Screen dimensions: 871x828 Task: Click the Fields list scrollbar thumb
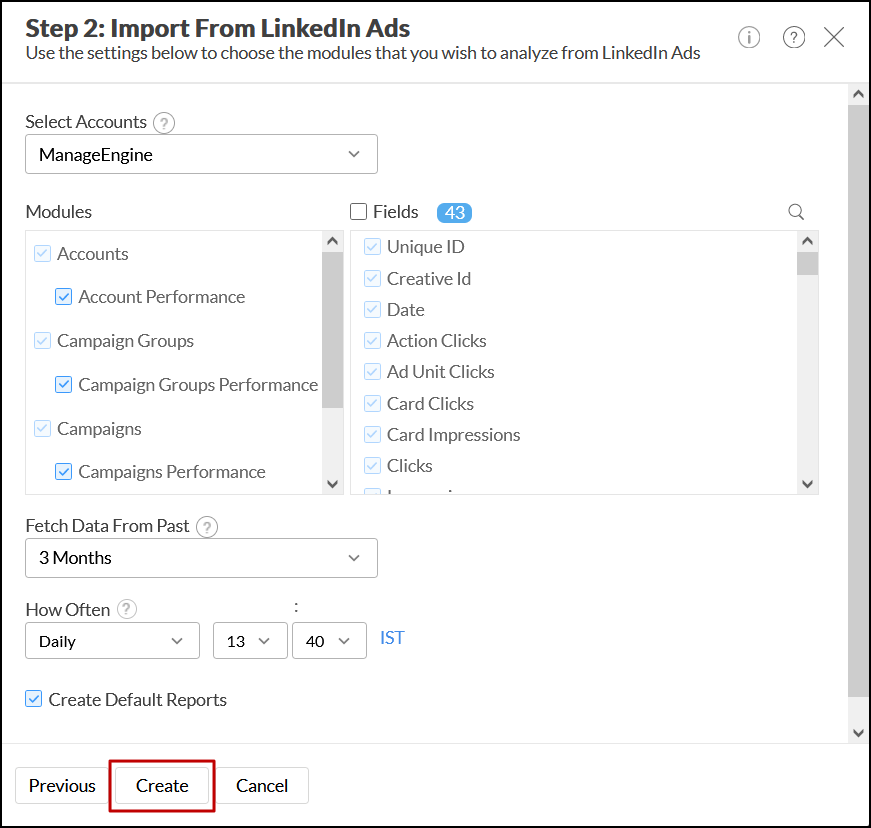click(x=807, y=263)
